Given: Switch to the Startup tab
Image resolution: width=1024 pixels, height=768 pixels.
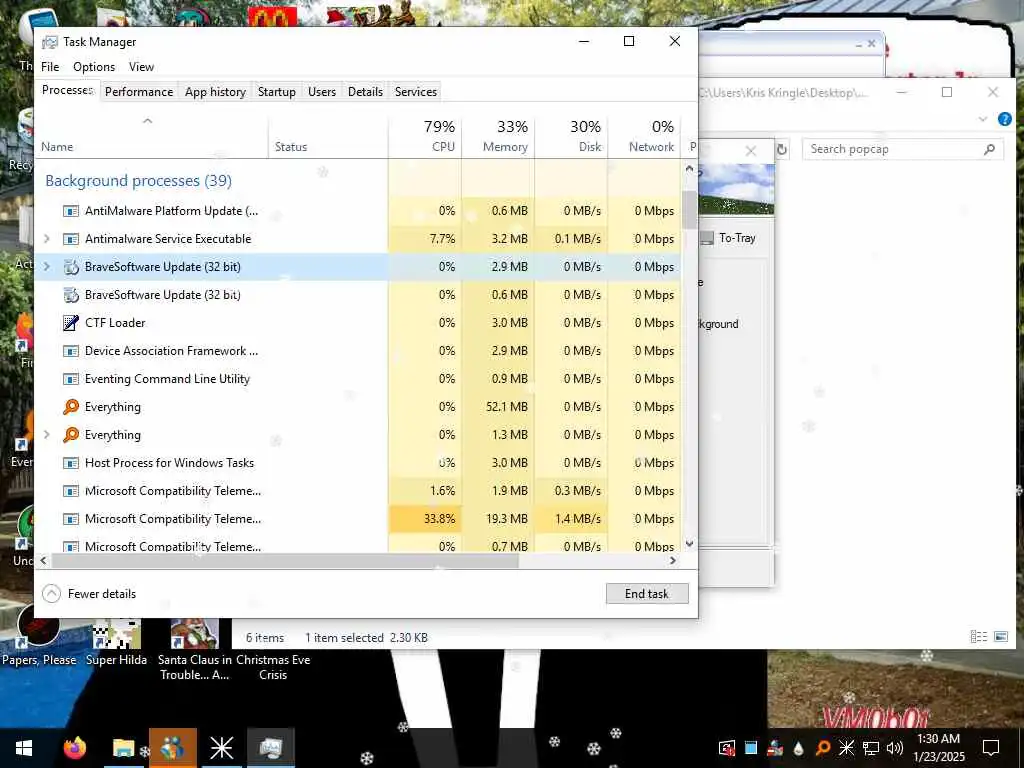Looking at the screenshot, I should coord(277,92).
